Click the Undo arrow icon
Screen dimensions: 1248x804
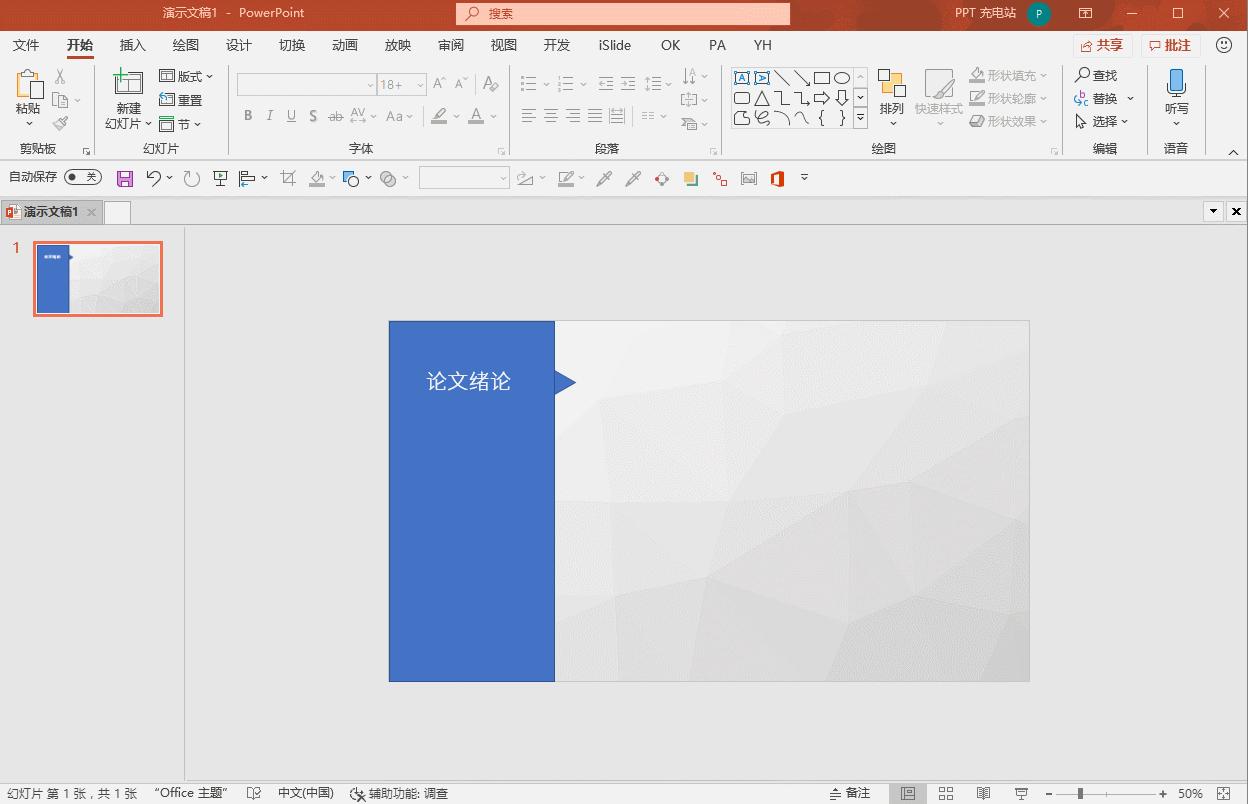(x=153, y=178)
